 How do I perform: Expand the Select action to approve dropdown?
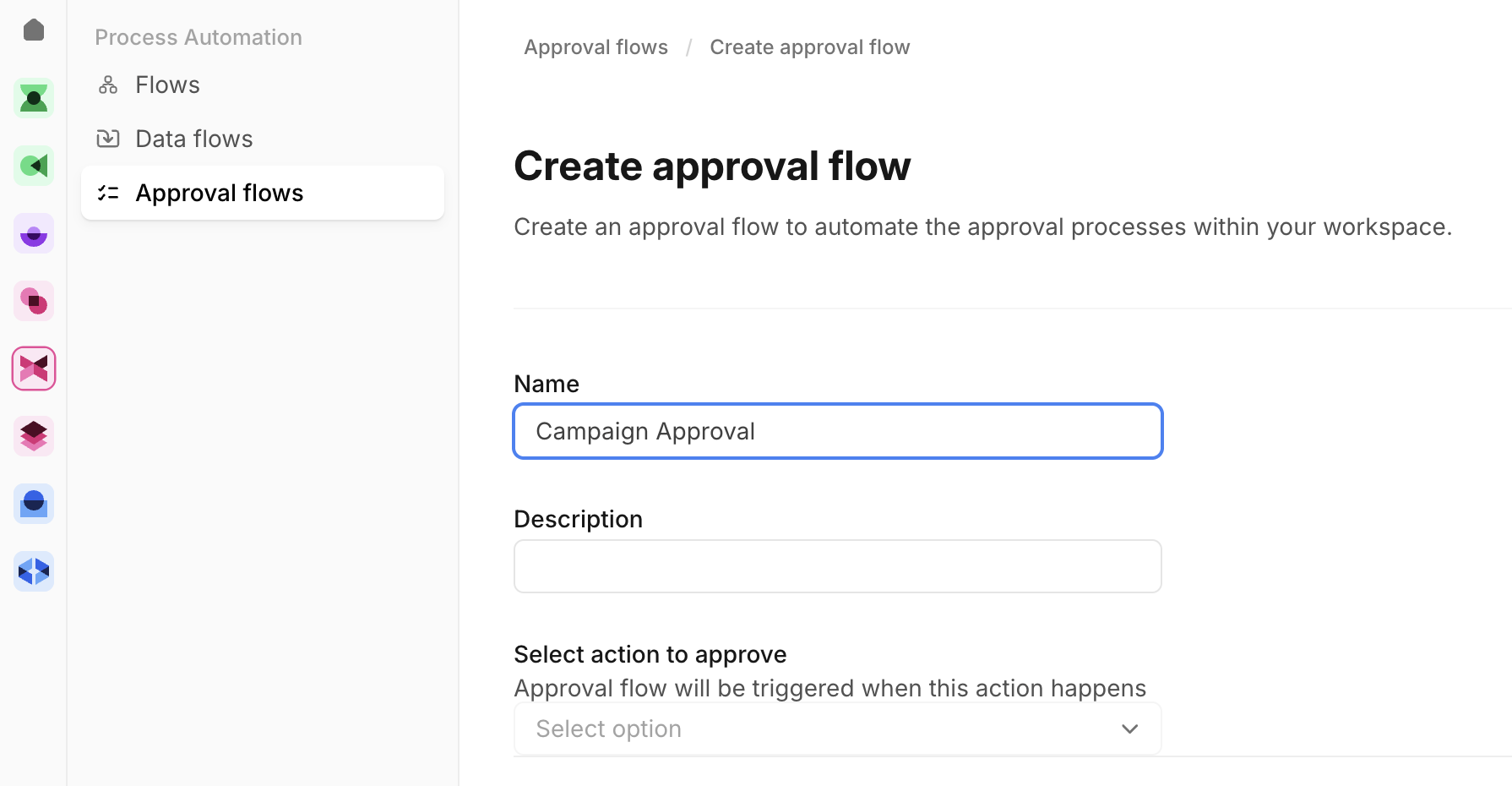pos(837,729)
